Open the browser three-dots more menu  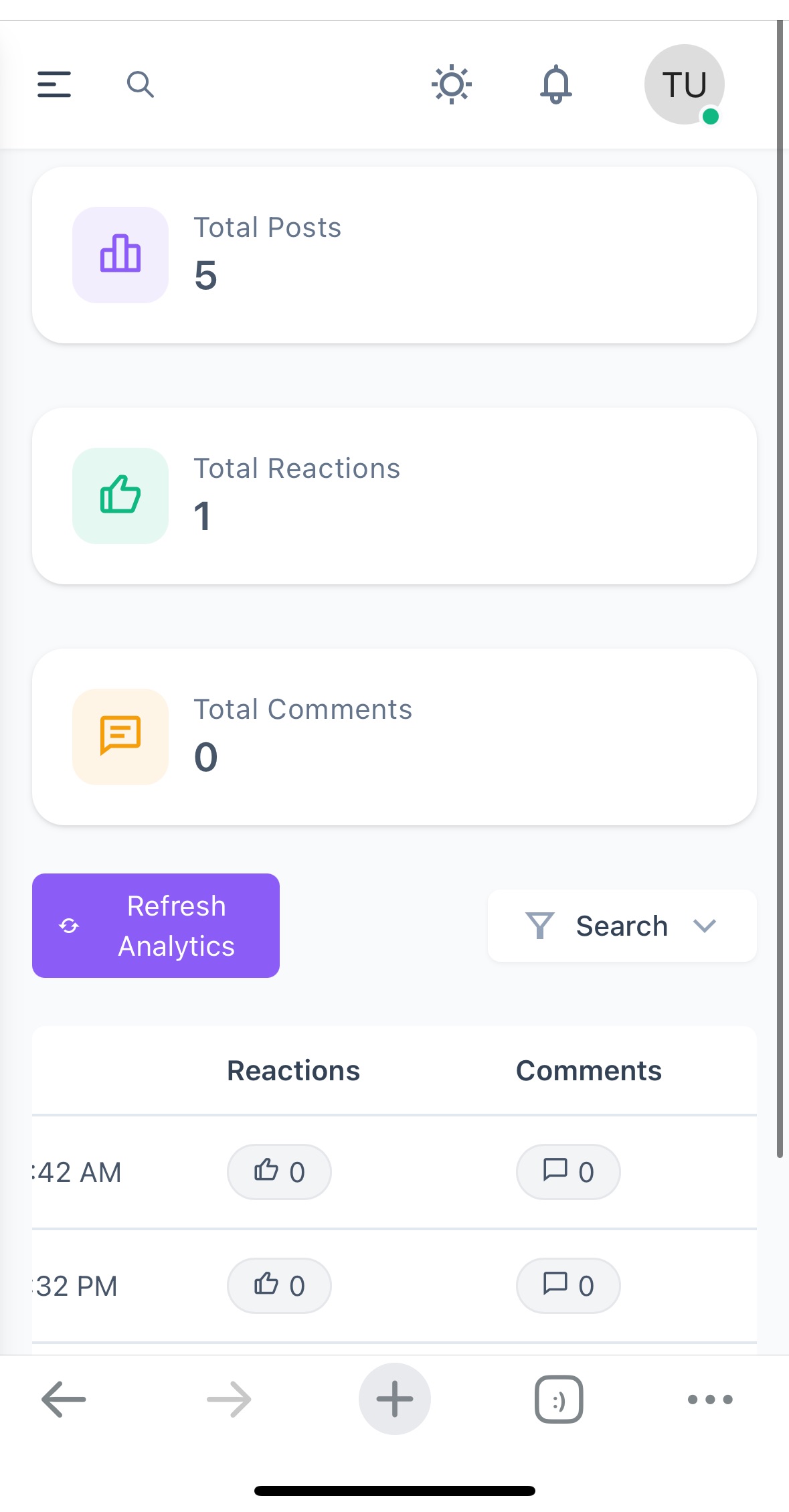(710, 1399)
